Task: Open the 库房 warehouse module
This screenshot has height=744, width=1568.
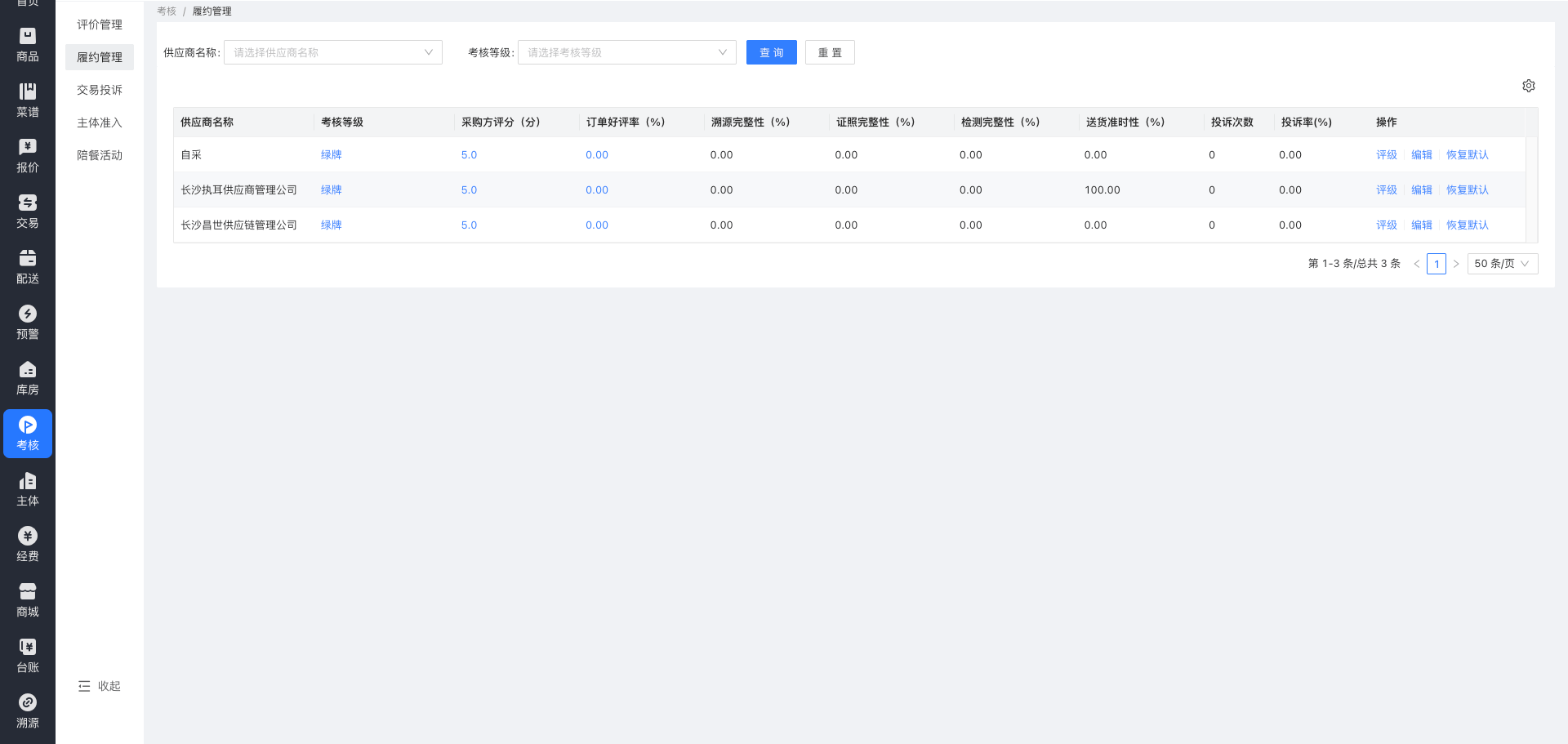Action: click(x=28, y=378)
